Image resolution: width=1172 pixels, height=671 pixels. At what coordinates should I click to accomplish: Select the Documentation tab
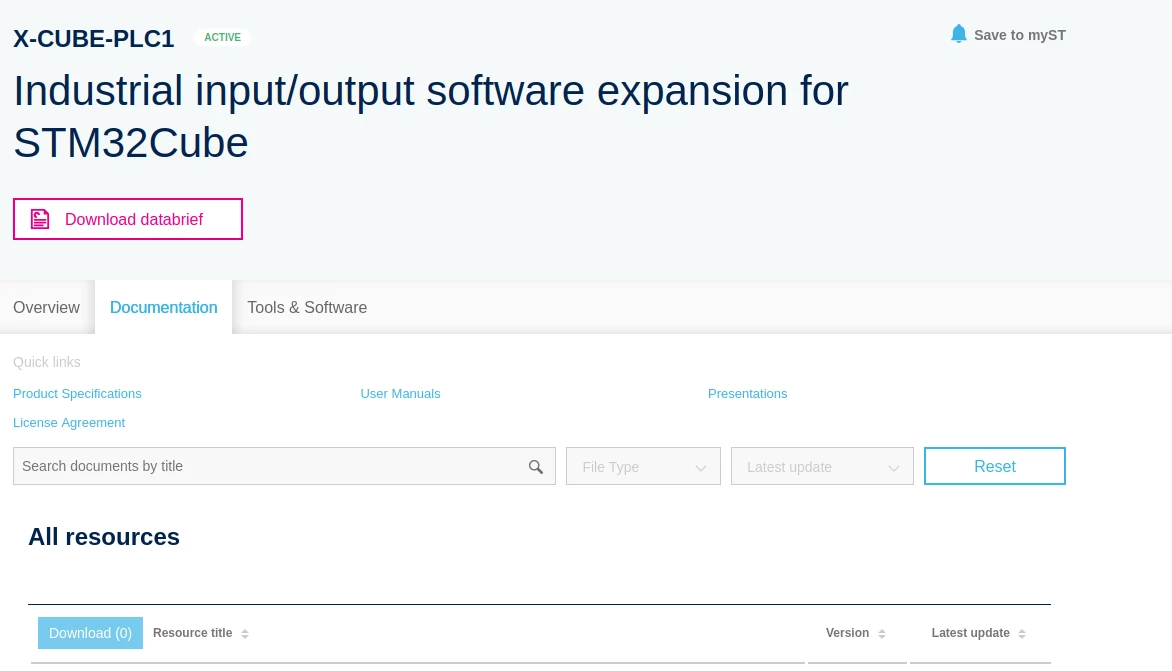click(x=164, y=307)
